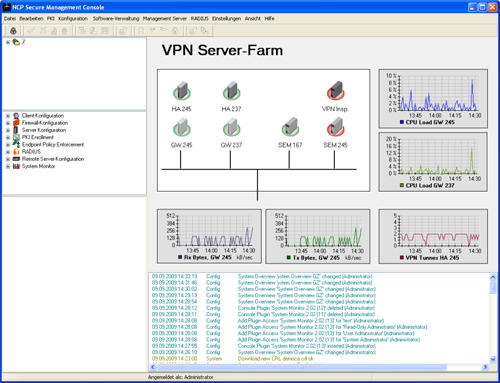Expand the RADIUS tree node

click(x=8, y=152)
